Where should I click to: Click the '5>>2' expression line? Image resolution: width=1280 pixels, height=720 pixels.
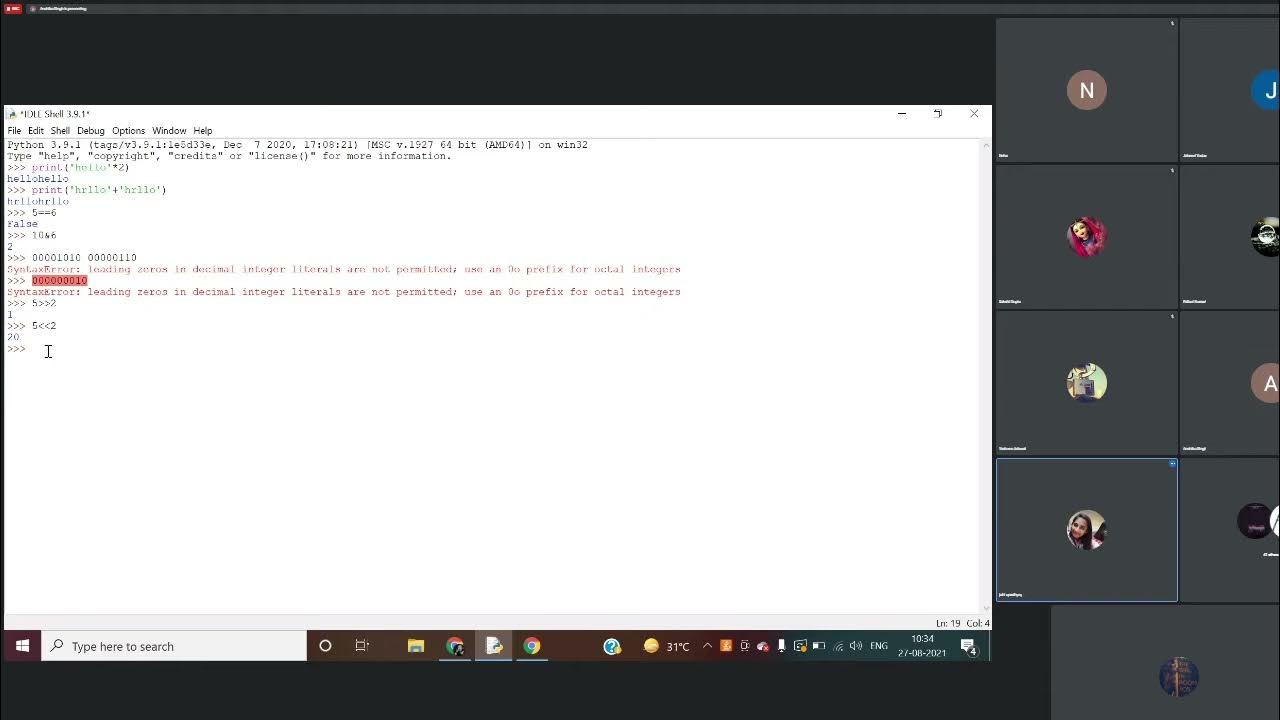coord(44,303)
